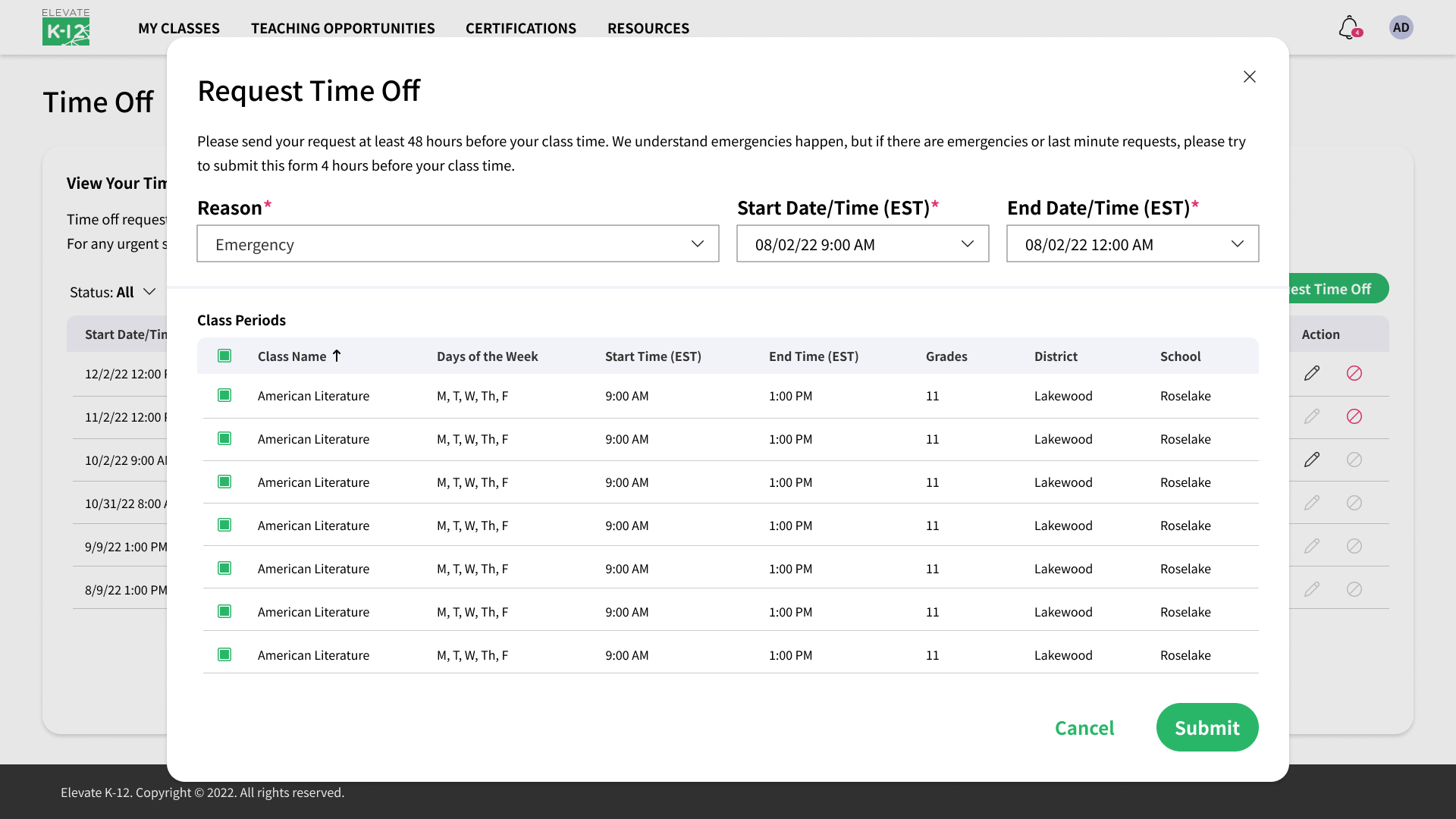Open the notifications bell
Viewport: 1456px width, 819px height.
click(x=1349, y=27)
